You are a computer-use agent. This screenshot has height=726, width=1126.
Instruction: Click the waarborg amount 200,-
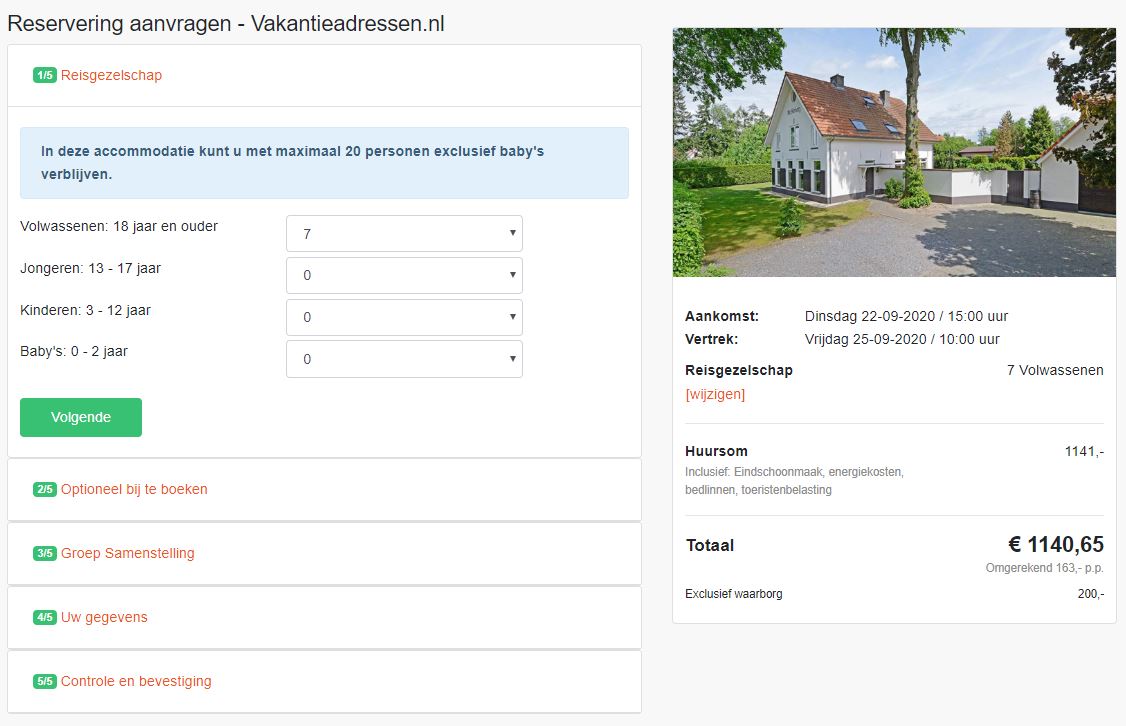point(1091,594)
